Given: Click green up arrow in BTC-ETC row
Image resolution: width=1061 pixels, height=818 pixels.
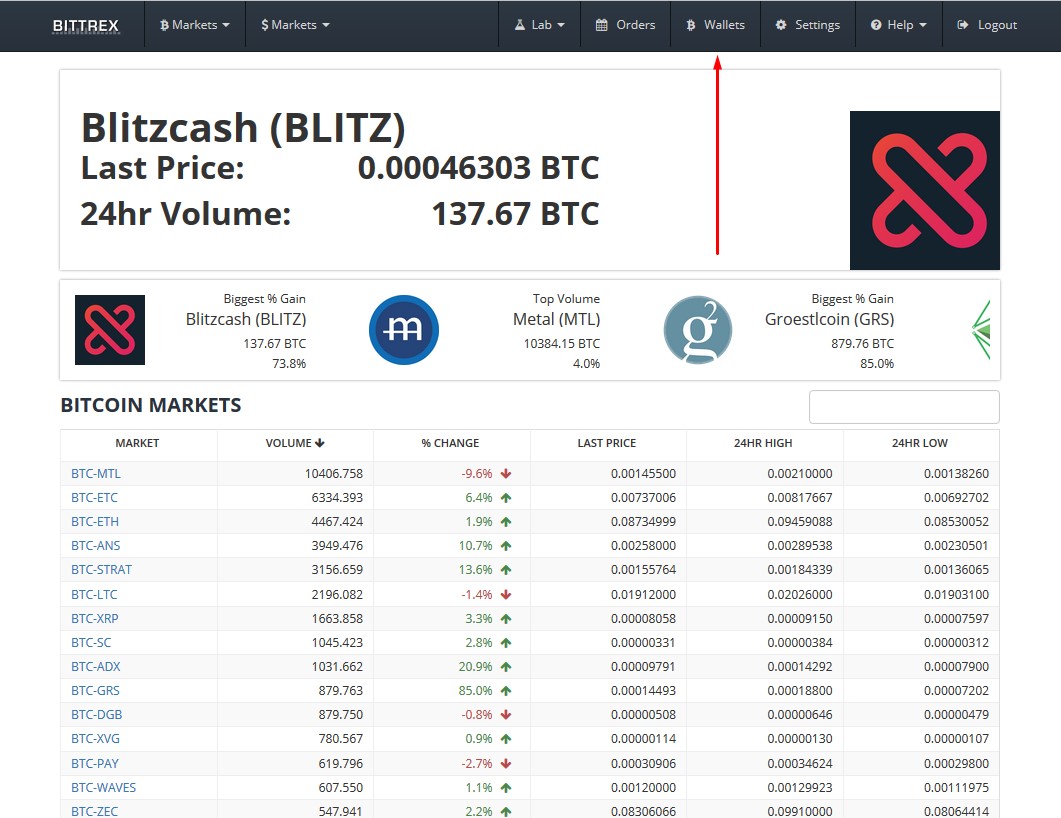Looking at the screenshot, I should tap(505, 498).
